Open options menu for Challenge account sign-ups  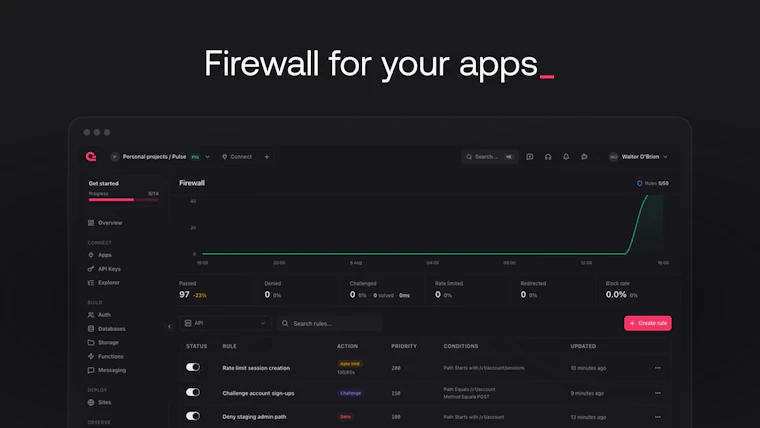[x=658, y=393]
